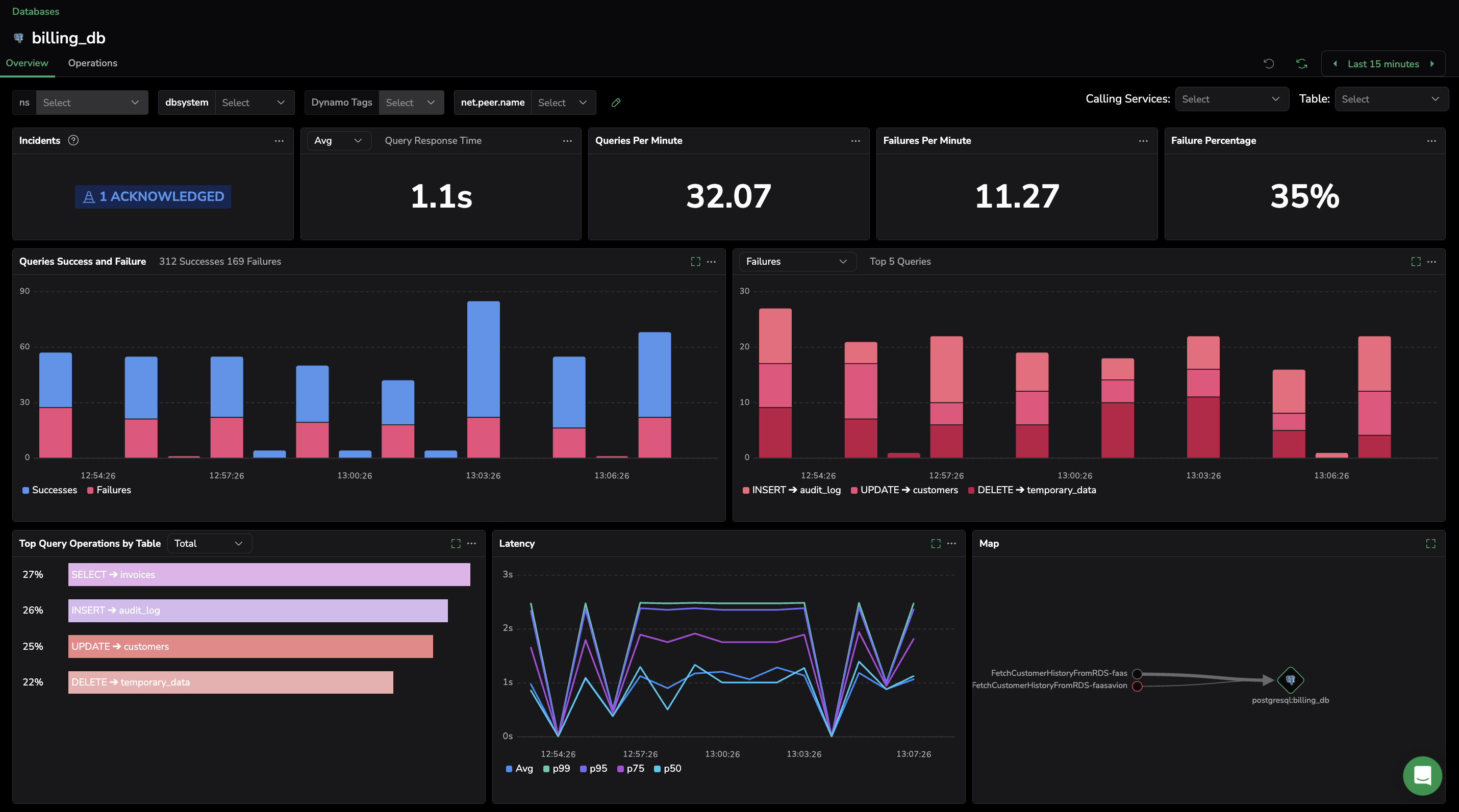Toggle p95 latency legend series
The width and height of the screenshot is (1459, 812).
pyautogui.click(x=594, y=769)
